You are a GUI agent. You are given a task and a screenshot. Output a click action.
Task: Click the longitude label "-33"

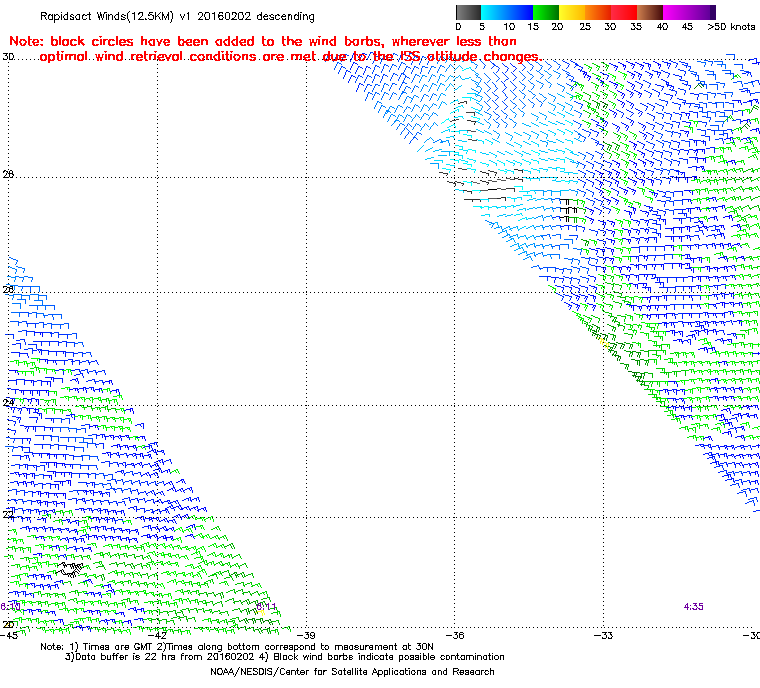tap(603, 635)
